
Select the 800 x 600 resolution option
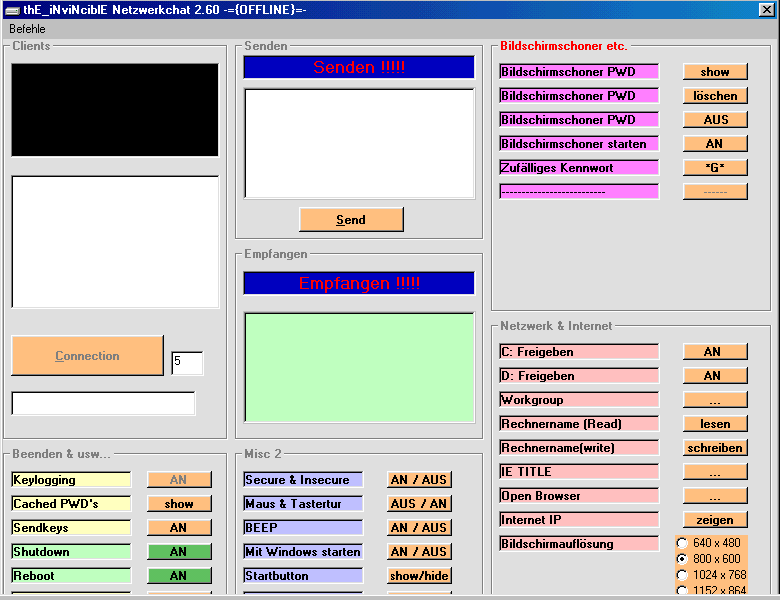point(683,559)
